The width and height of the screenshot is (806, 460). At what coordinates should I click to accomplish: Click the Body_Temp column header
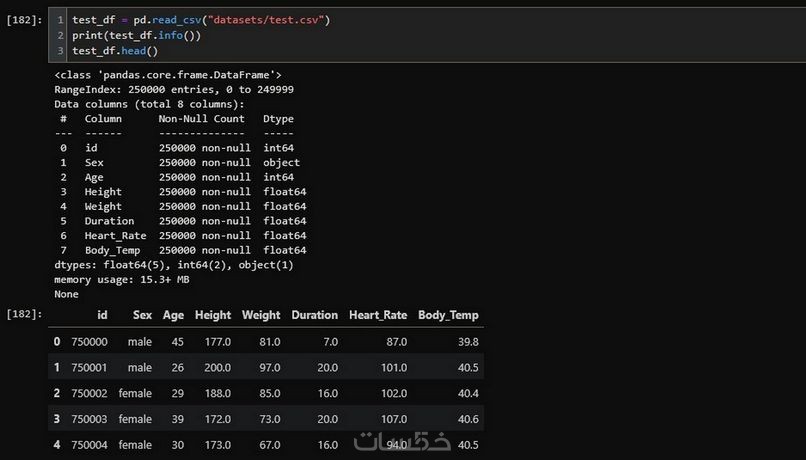448,315
